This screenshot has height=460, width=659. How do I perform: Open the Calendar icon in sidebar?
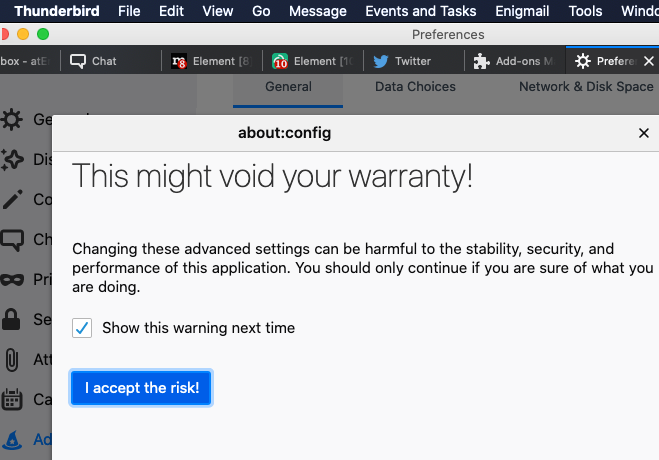[12, 399]
